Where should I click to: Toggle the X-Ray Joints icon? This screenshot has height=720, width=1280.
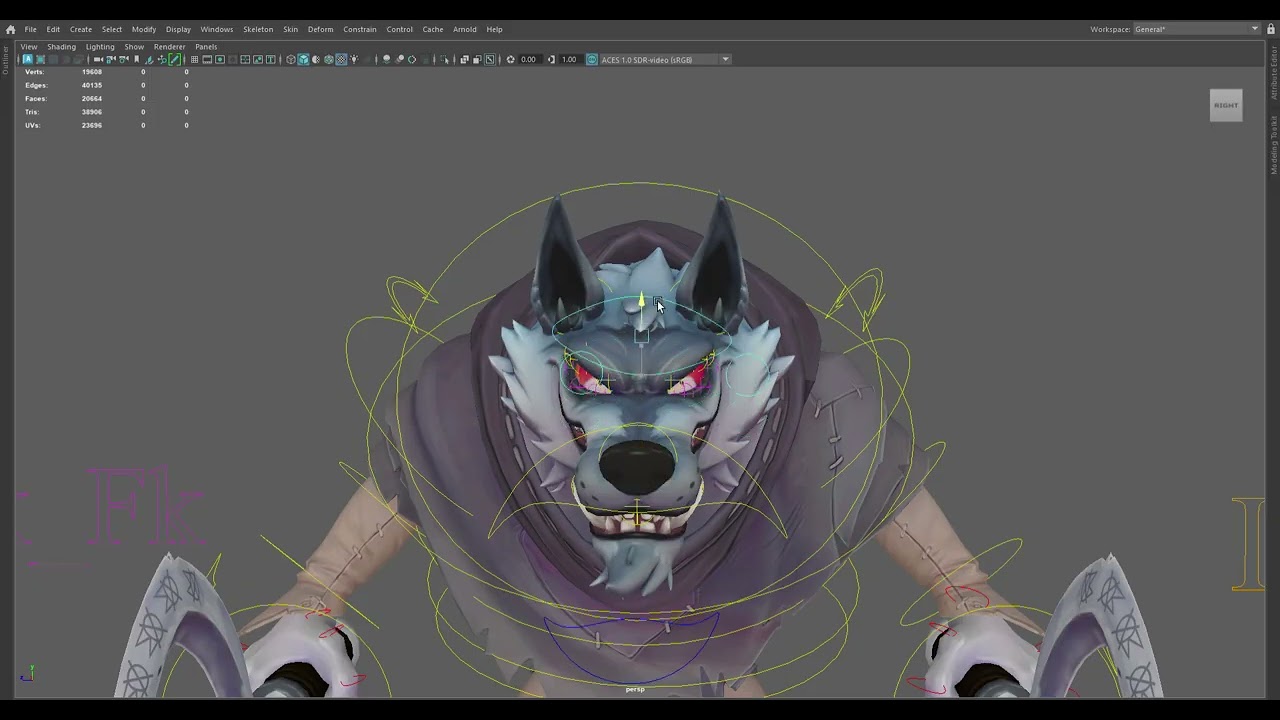(x=490, y=59)
